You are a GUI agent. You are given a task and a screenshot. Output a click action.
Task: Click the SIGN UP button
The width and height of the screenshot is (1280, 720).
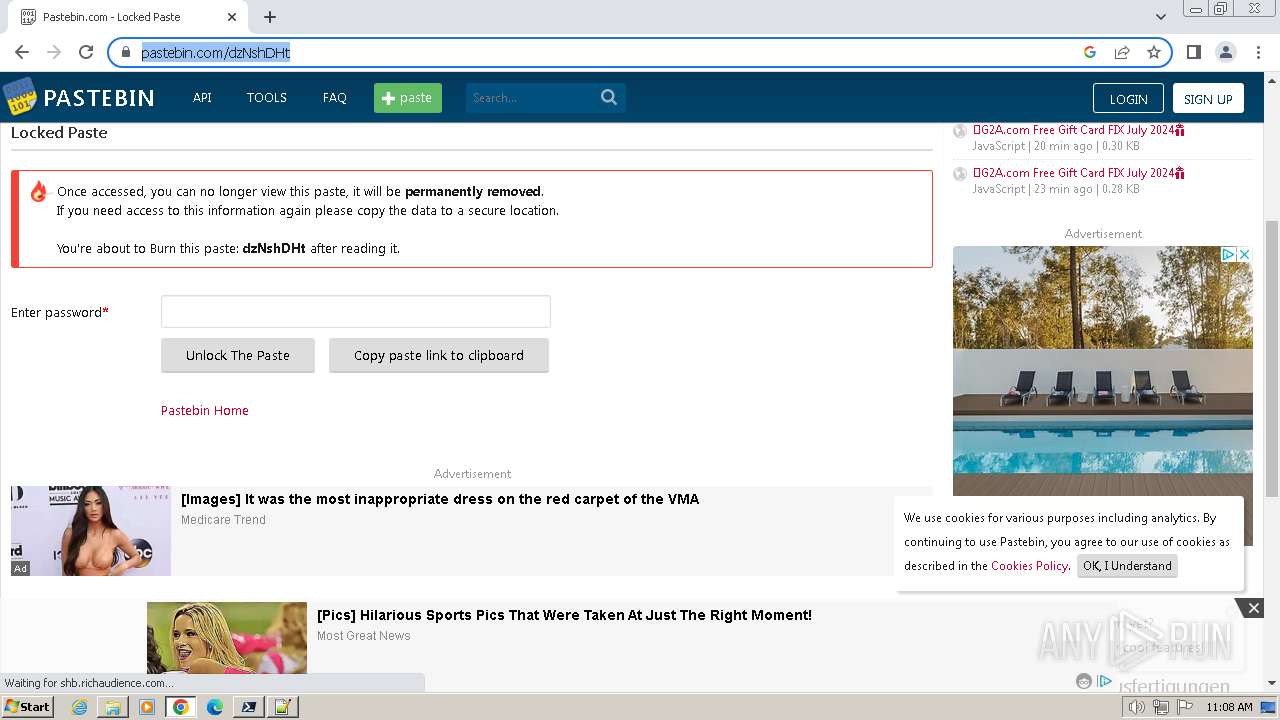[x=1208, y=98]
